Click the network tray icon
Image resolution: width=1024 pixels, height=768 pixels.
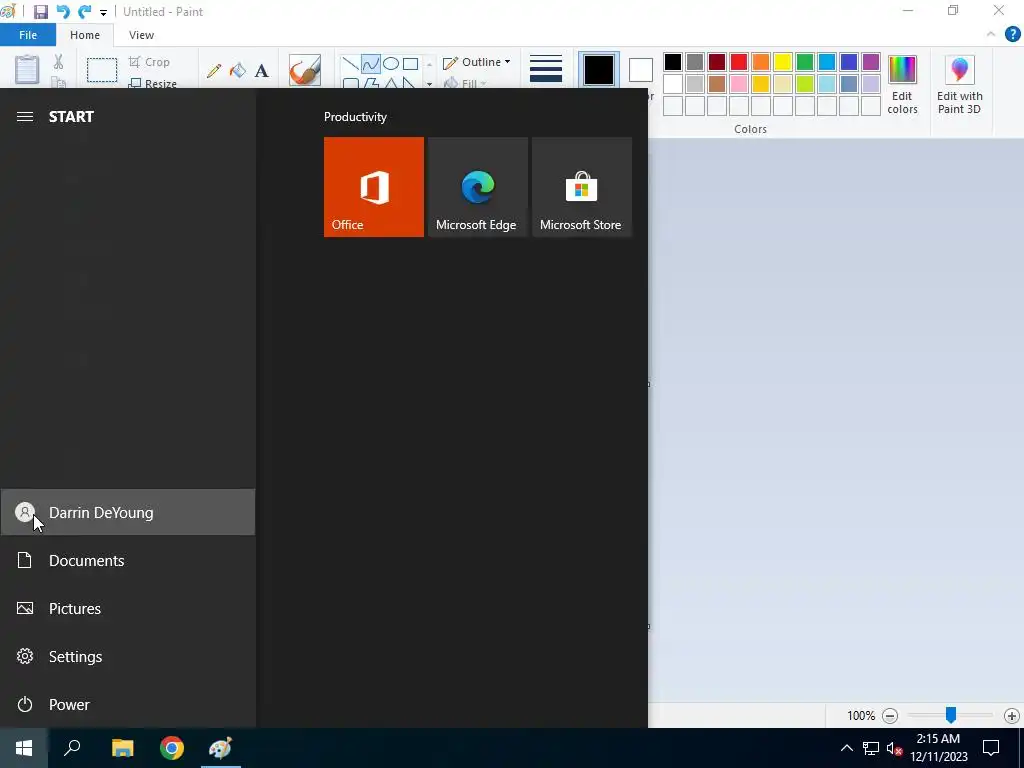(871, 748)
